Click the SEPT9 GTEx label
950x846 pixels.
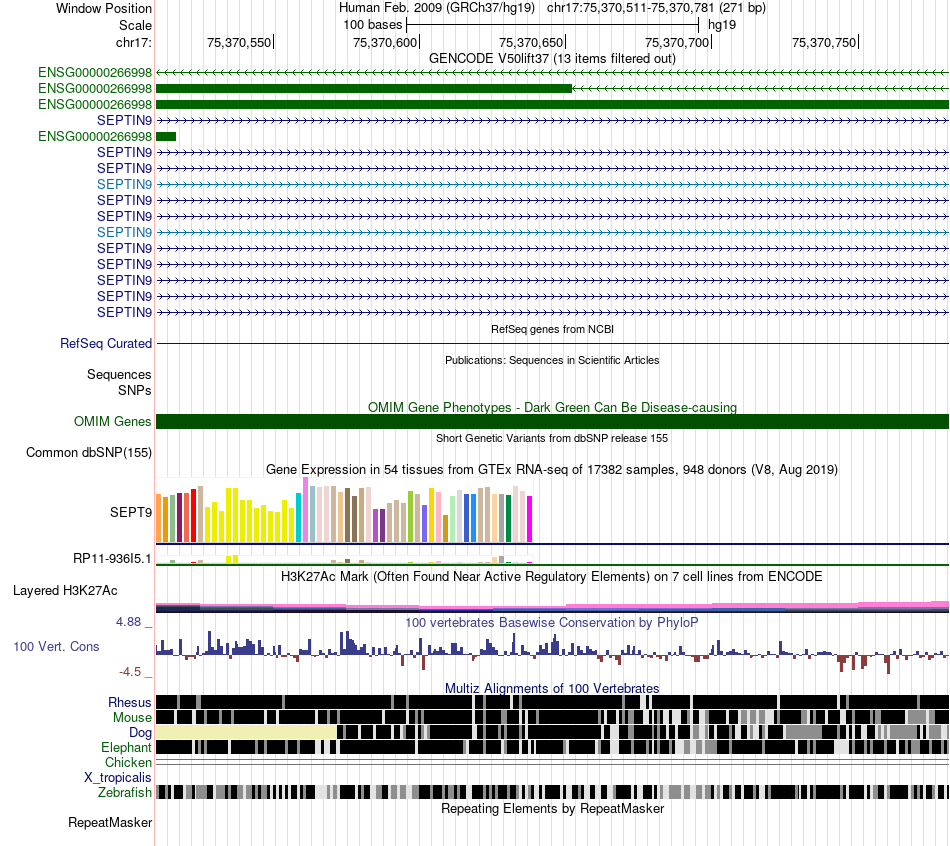(131, 512)
